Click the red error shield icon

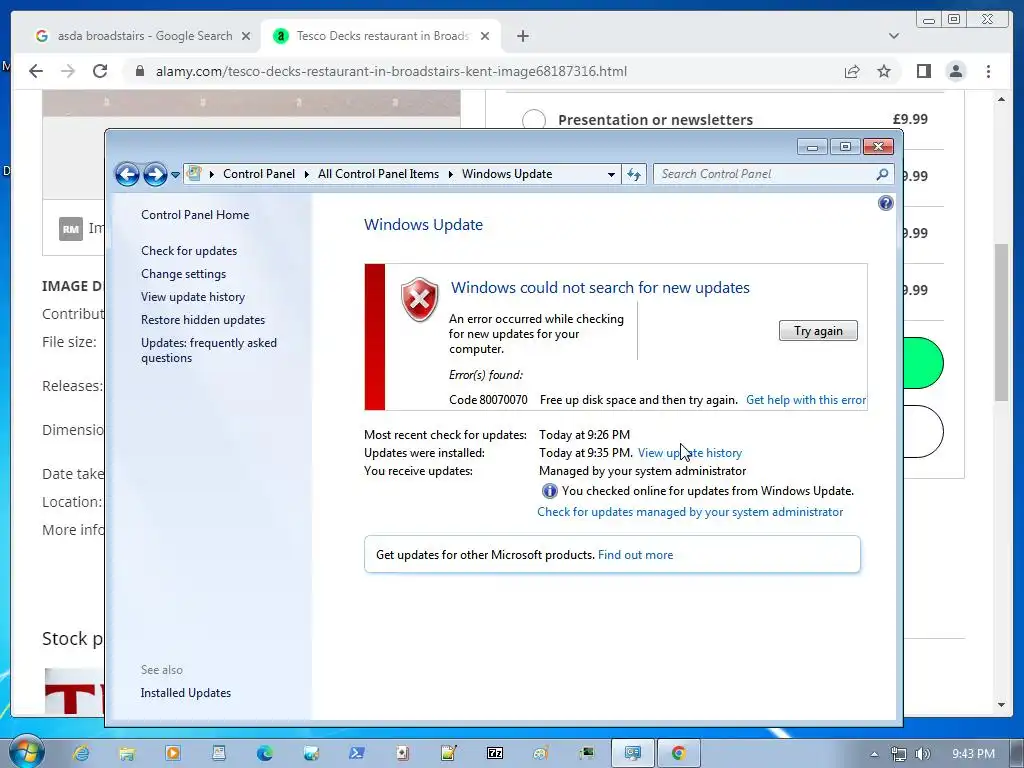click(419, 299)
